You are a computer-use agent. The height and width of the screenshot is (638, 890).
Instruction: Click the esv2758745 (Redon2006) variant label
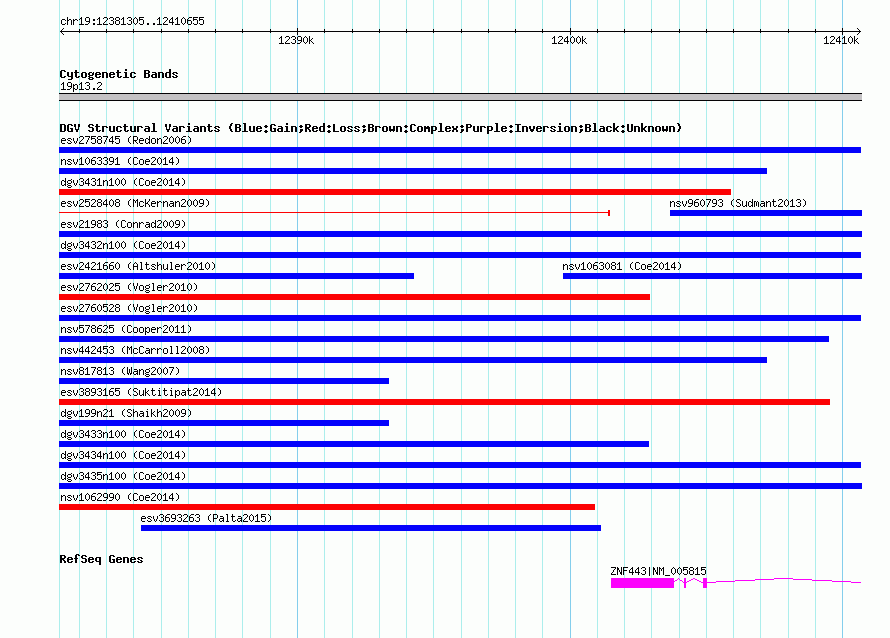click(x=126, y=140)
